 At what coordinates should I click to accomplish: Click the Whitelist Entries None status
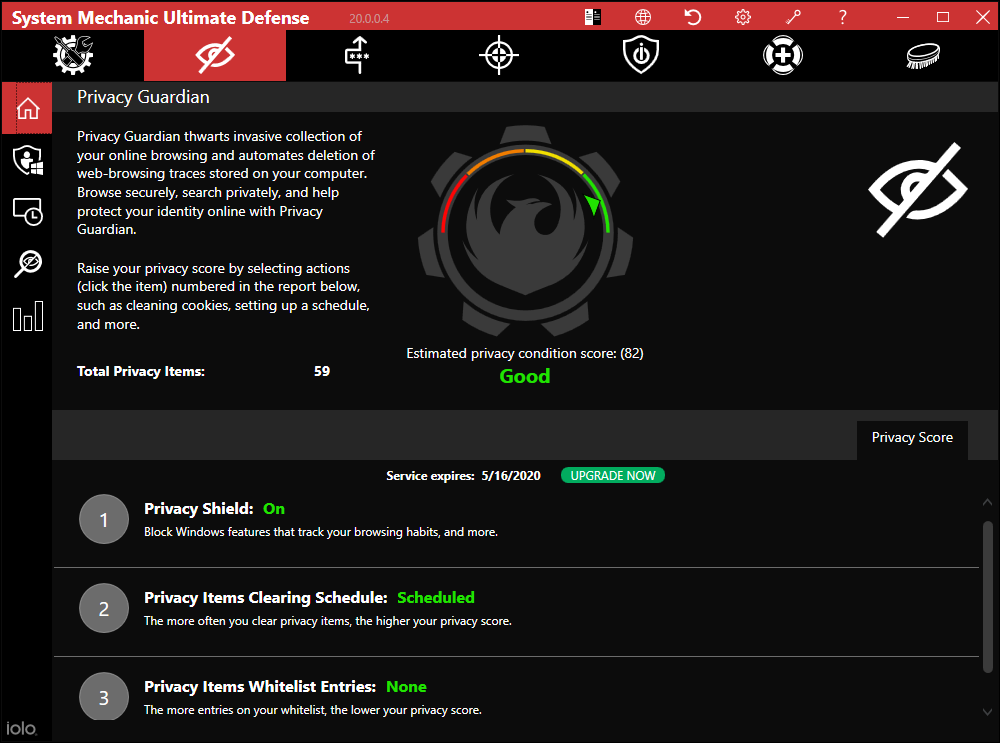[x=406, y=687]
